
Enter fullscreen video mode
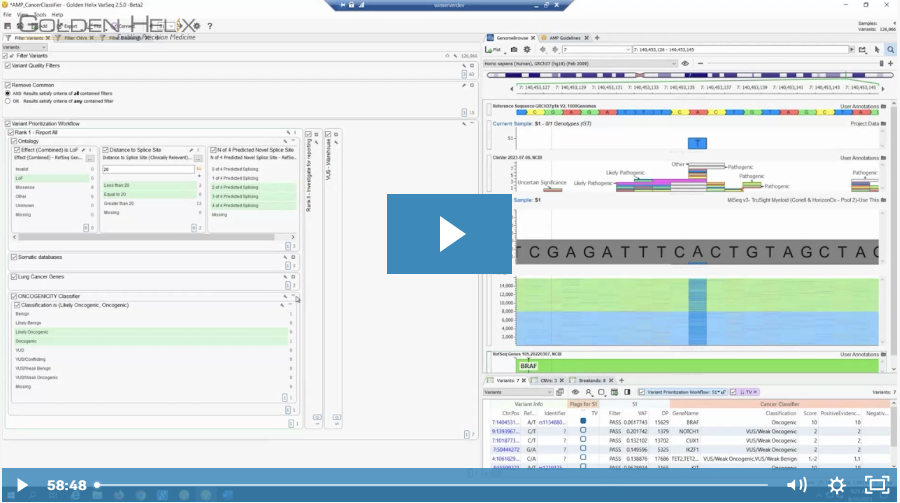click(876, 485)
